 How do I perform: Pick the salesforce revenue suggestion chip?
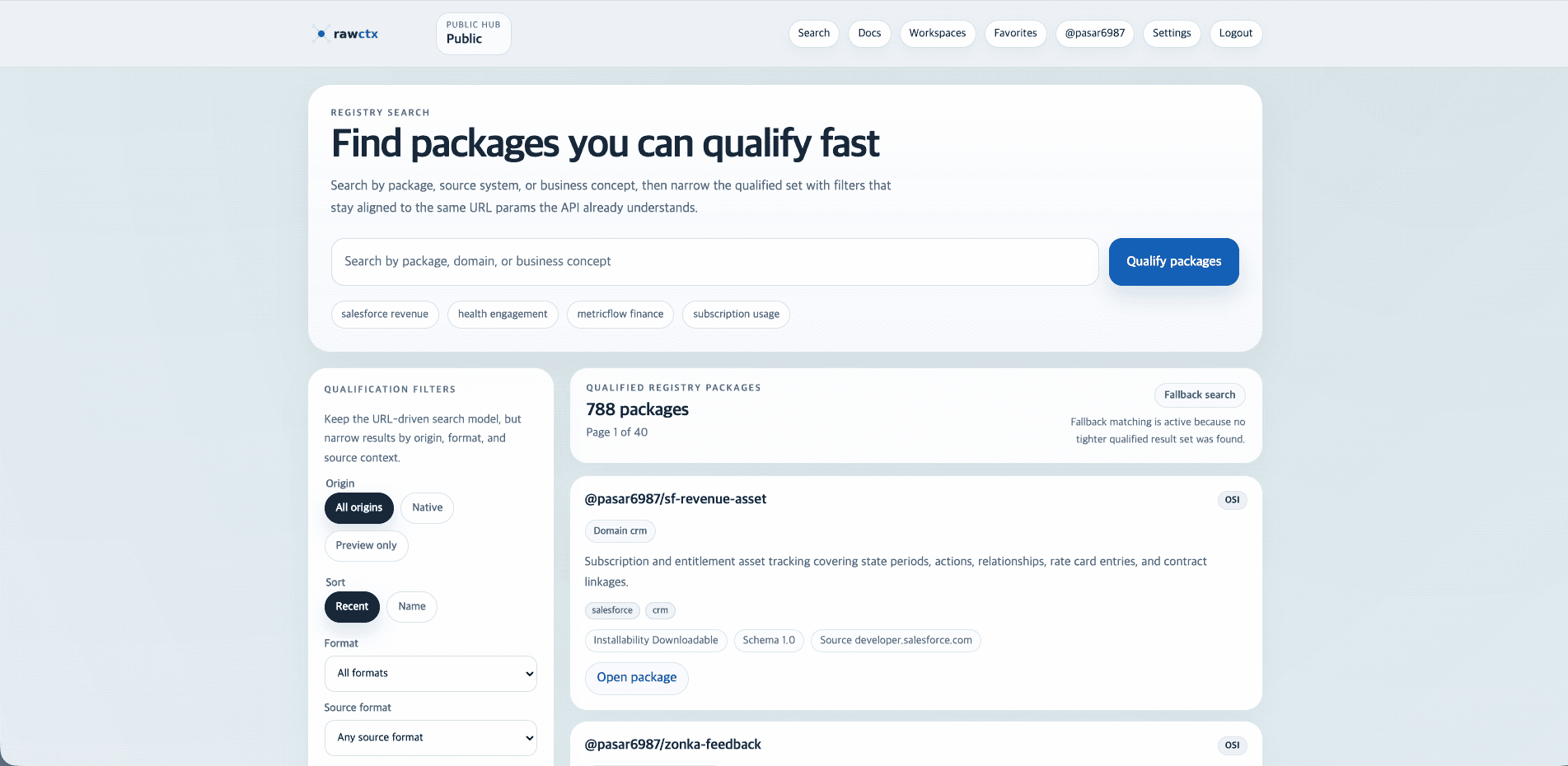384,315
